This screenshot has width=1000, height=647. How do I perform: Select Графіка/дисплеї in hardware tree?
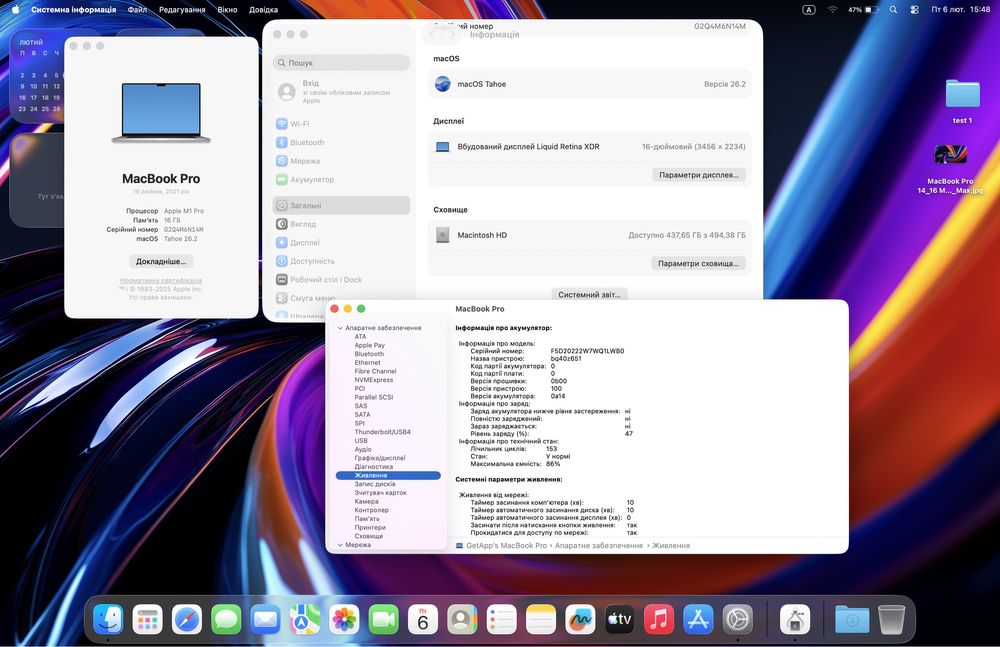tap(379, 458)
